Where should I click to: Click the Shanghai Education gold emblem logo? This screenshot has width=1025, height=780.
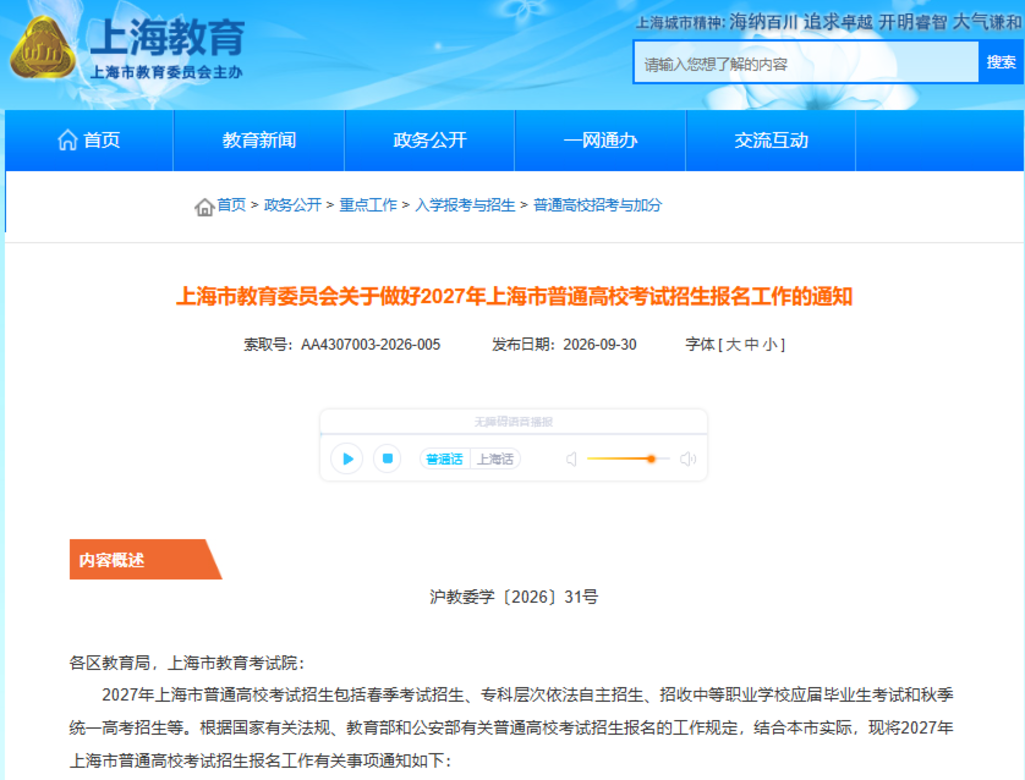click(x=42, y=48)
